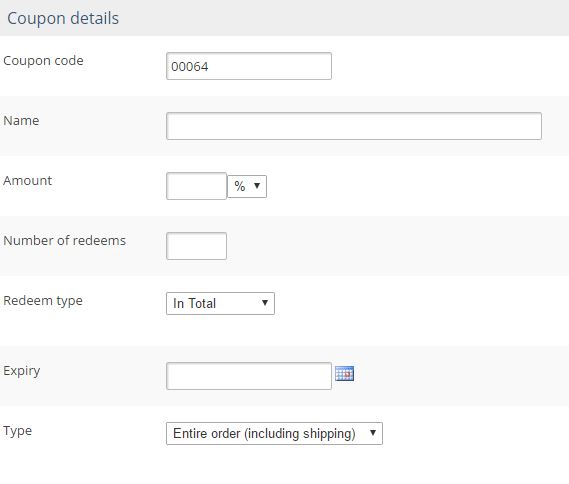Click the Amount label text
The height and width of the screenshot is (484, 569).
click(x=28, y=180)
